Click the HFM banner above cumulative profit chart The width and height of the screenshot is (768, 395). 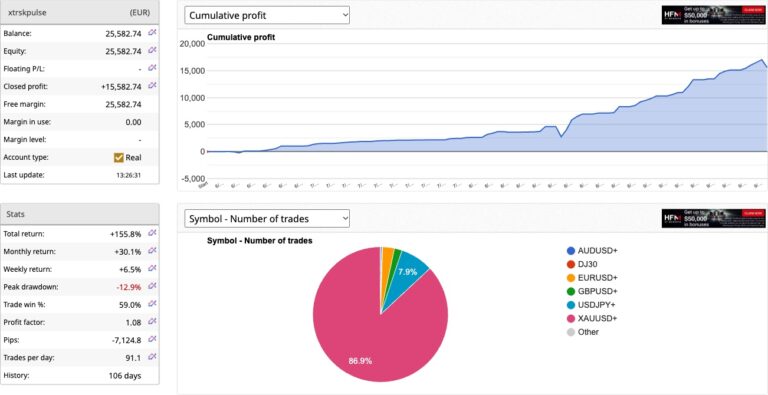(713, 15)
